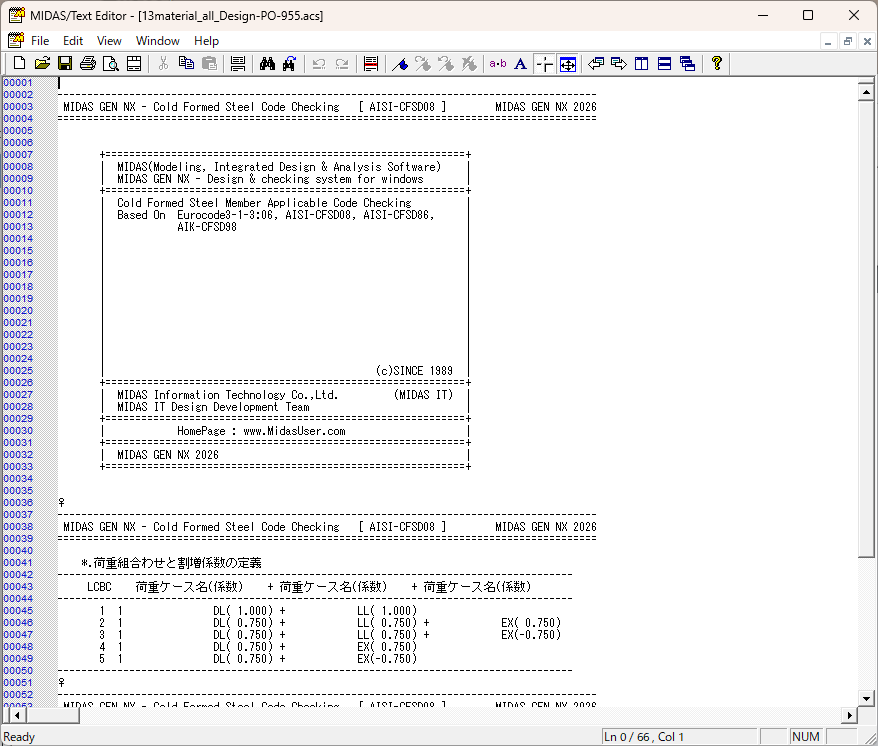Click the clear all bookmarks icon

click(469, 64)
